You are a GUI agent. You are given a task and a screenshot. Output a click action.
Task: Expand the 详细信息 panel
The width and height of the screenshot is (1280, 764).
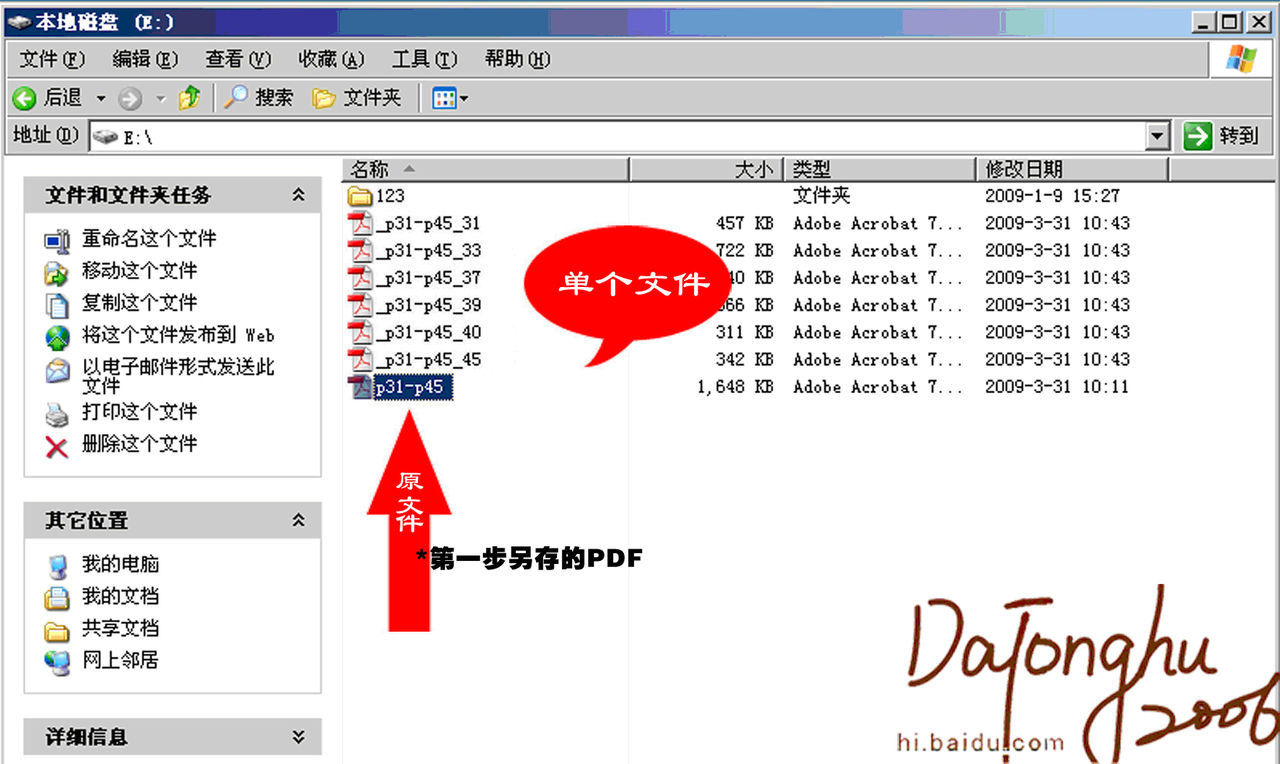point(298,737)
